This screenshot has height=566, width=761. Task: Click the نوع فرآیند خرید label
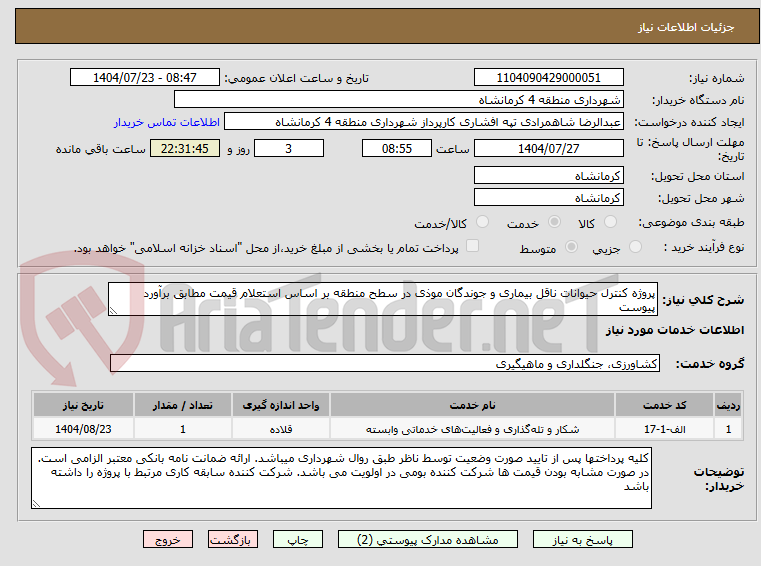click(704, 248)
